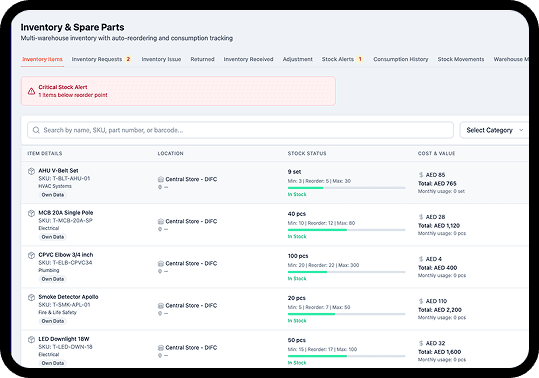This screenshot has width=539, height=378.
Task: Open the Inventory Issue tab
Action: point(161,59)
